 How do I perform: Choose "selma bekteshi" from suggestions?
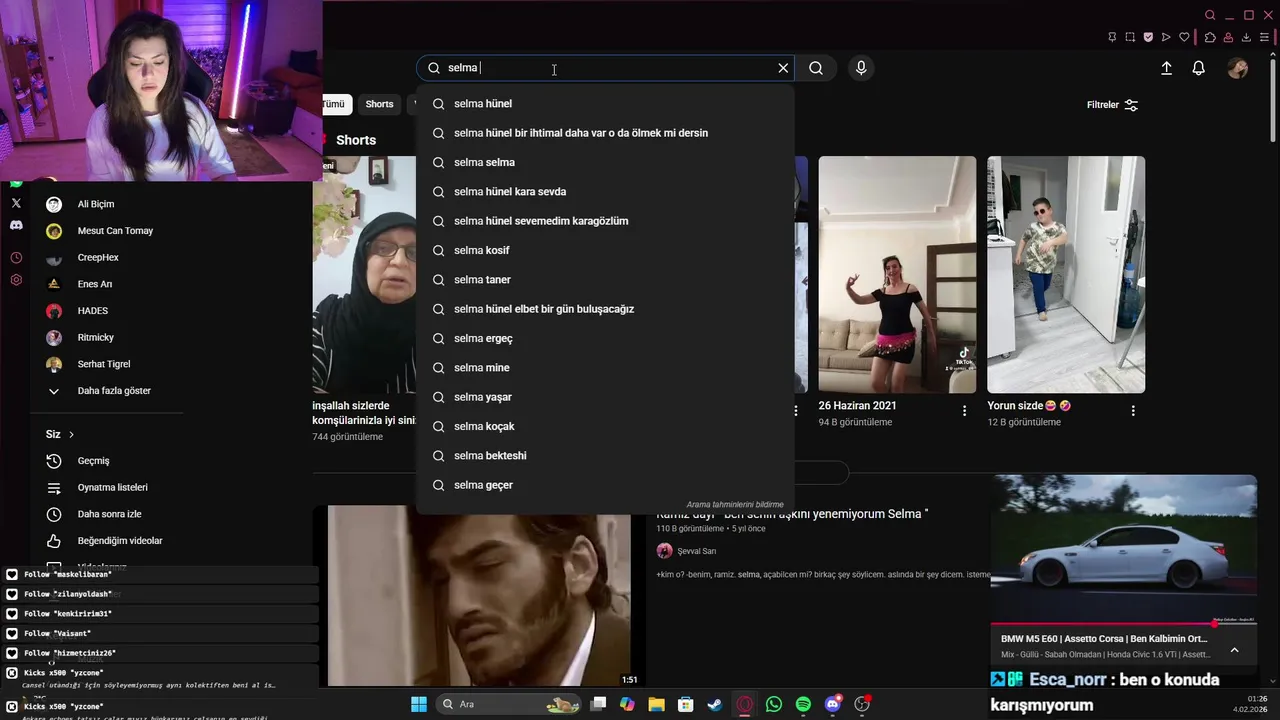(x=605, y=456)
